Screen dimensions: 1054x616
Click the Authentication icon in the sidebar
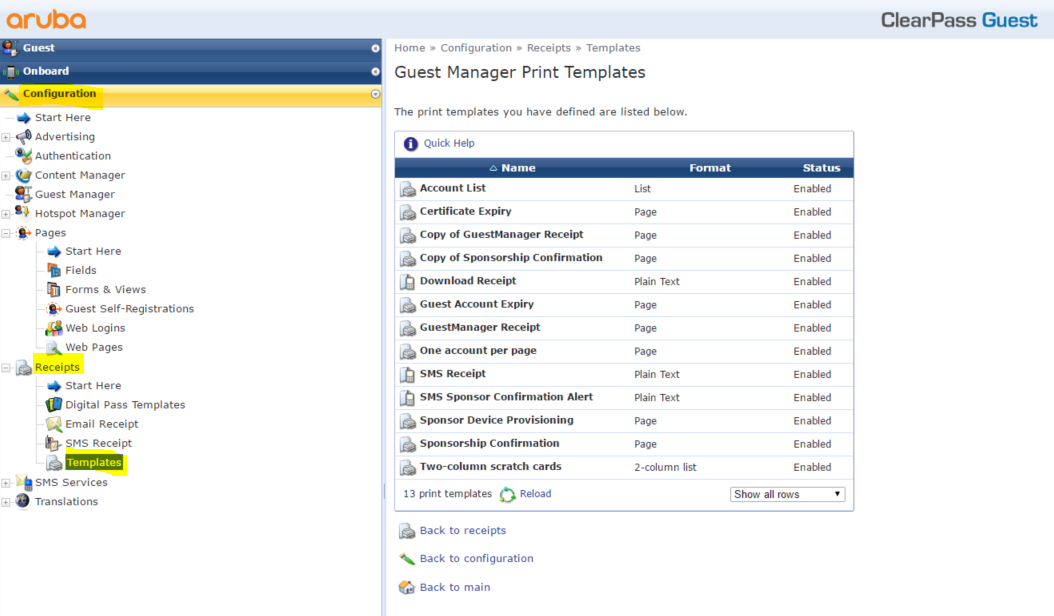click(24, 156)
